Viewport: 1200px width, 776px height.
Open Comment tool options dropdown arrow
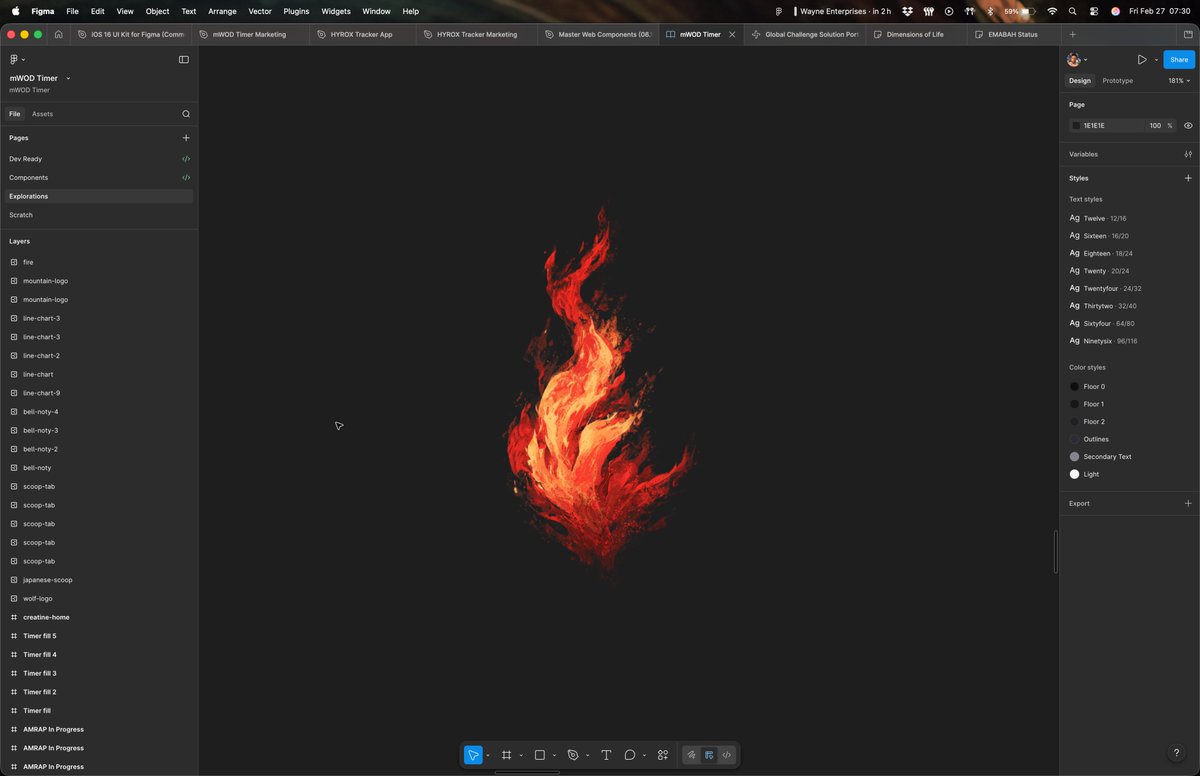pos(644,756)
